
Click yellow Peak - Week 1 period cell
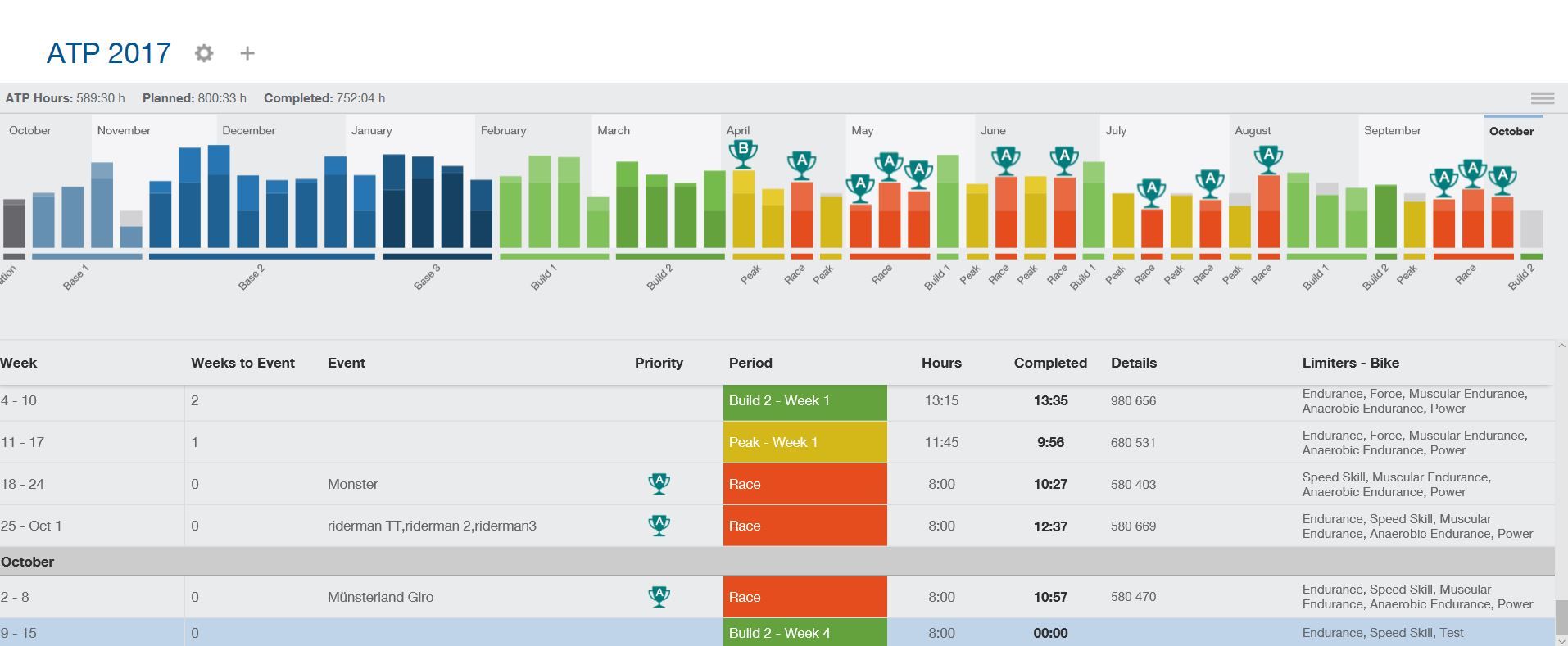(x=805, y=442)
